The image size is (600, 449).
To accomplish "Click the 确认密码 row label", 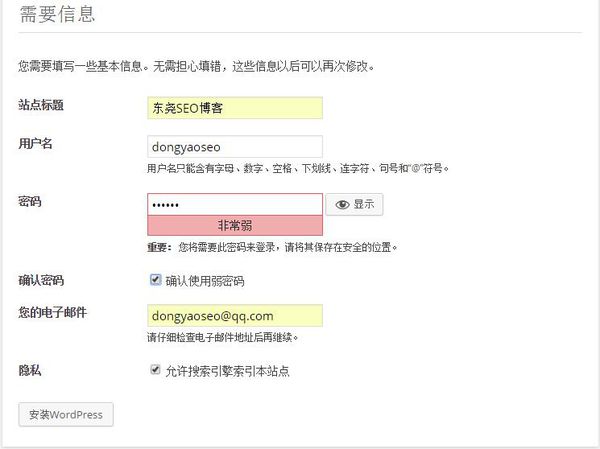I will click(40, 280).
